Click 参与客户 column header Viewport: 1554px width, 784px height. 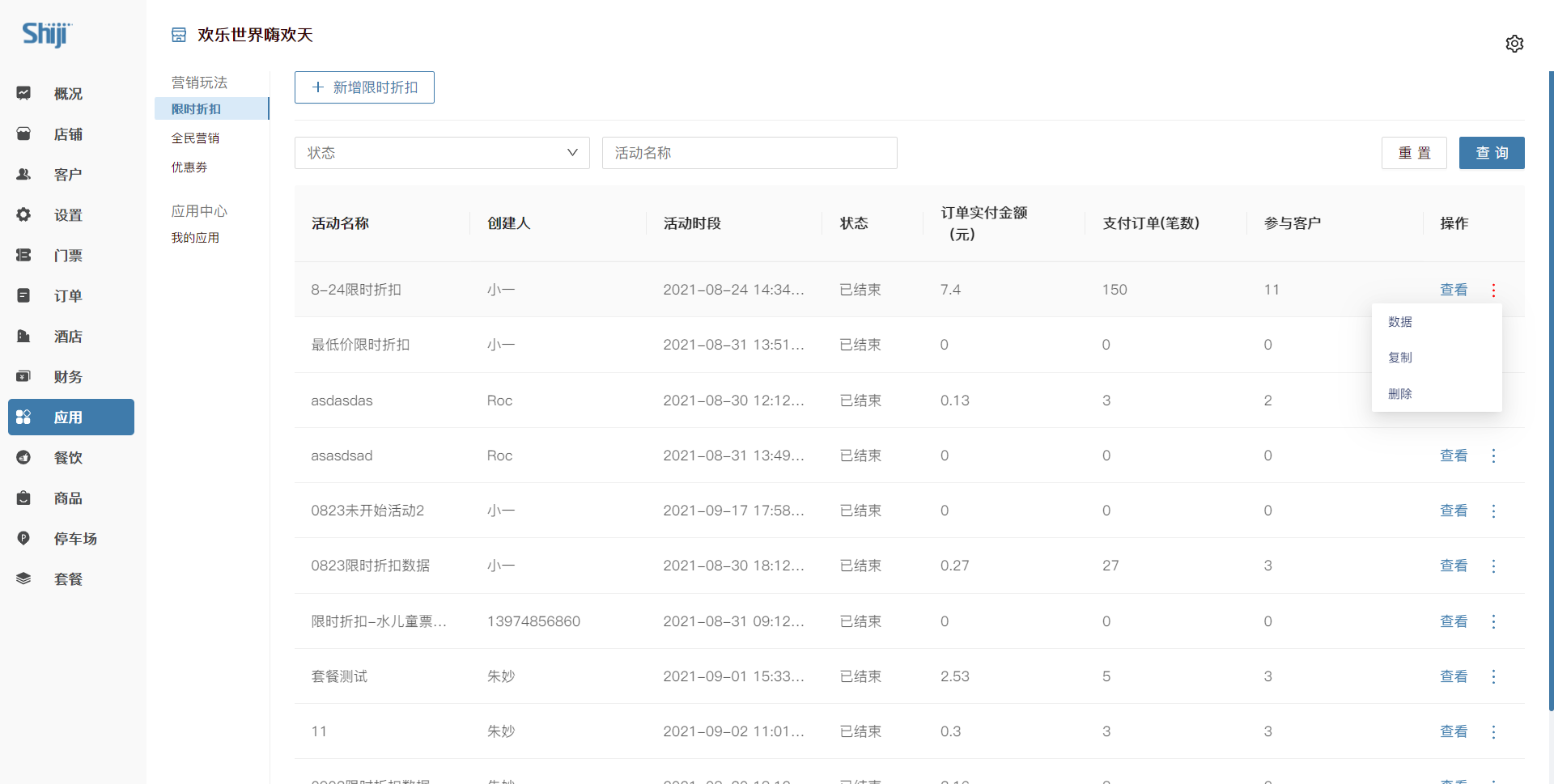pos(1293,223)
